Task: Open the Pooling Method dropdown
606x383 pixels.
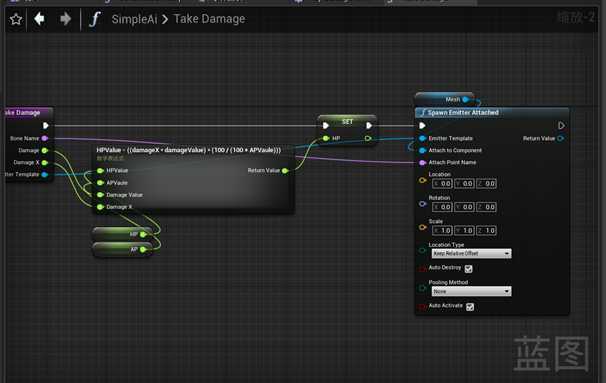Action: [x=472, y=291]
